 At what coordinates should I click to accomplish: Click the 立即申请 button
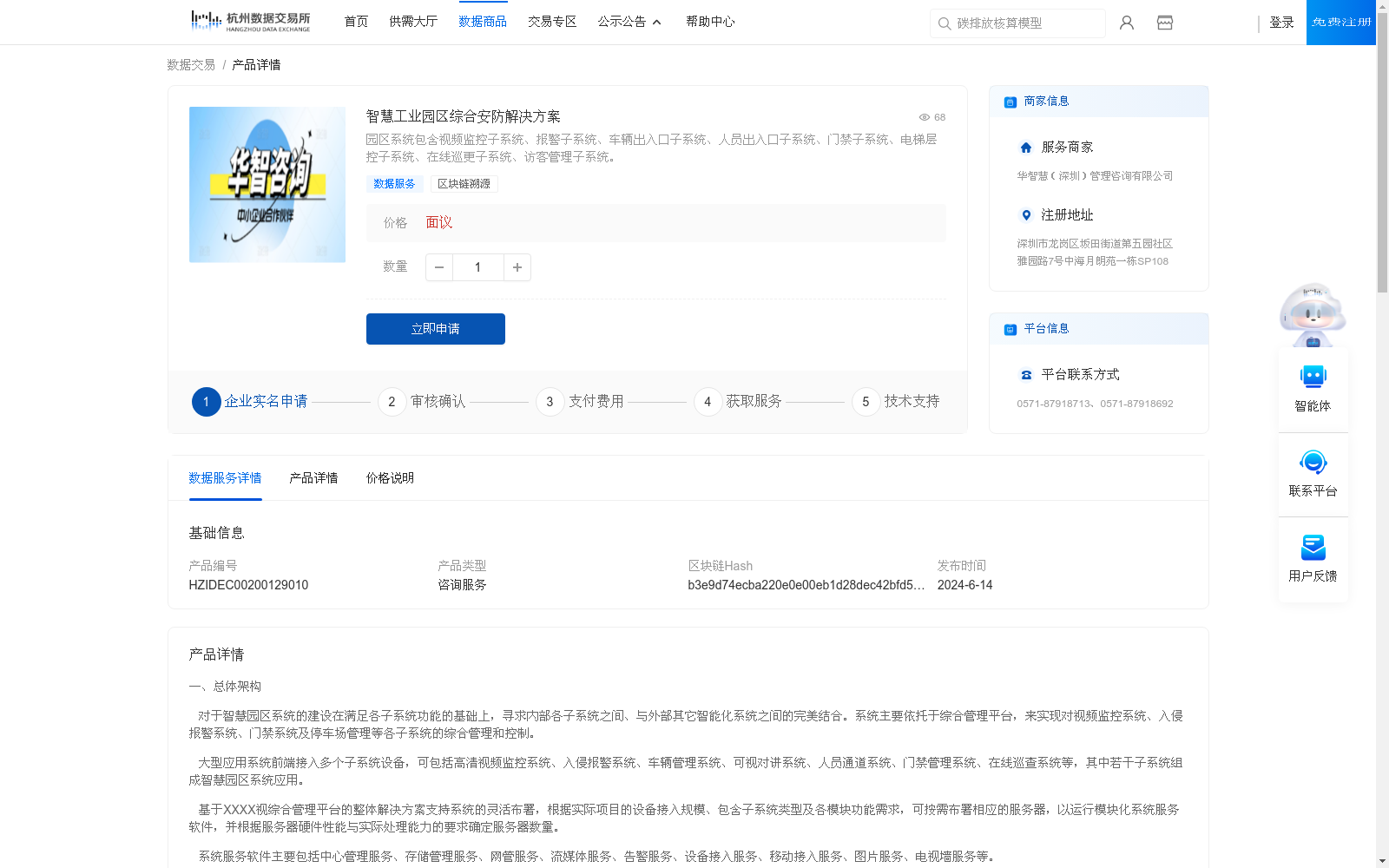[436, 329]
